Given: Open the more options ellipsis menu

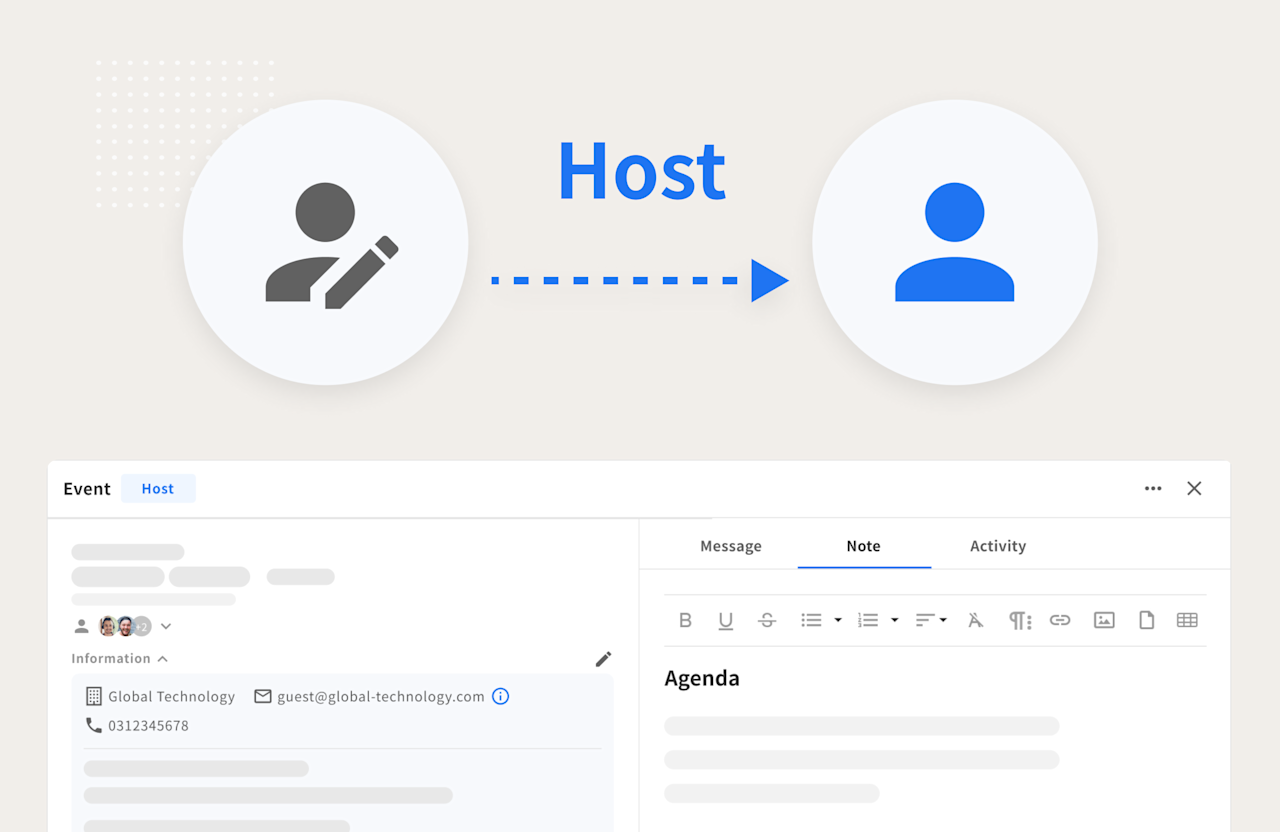Looking at the screenshot, I should [1153, 488].
